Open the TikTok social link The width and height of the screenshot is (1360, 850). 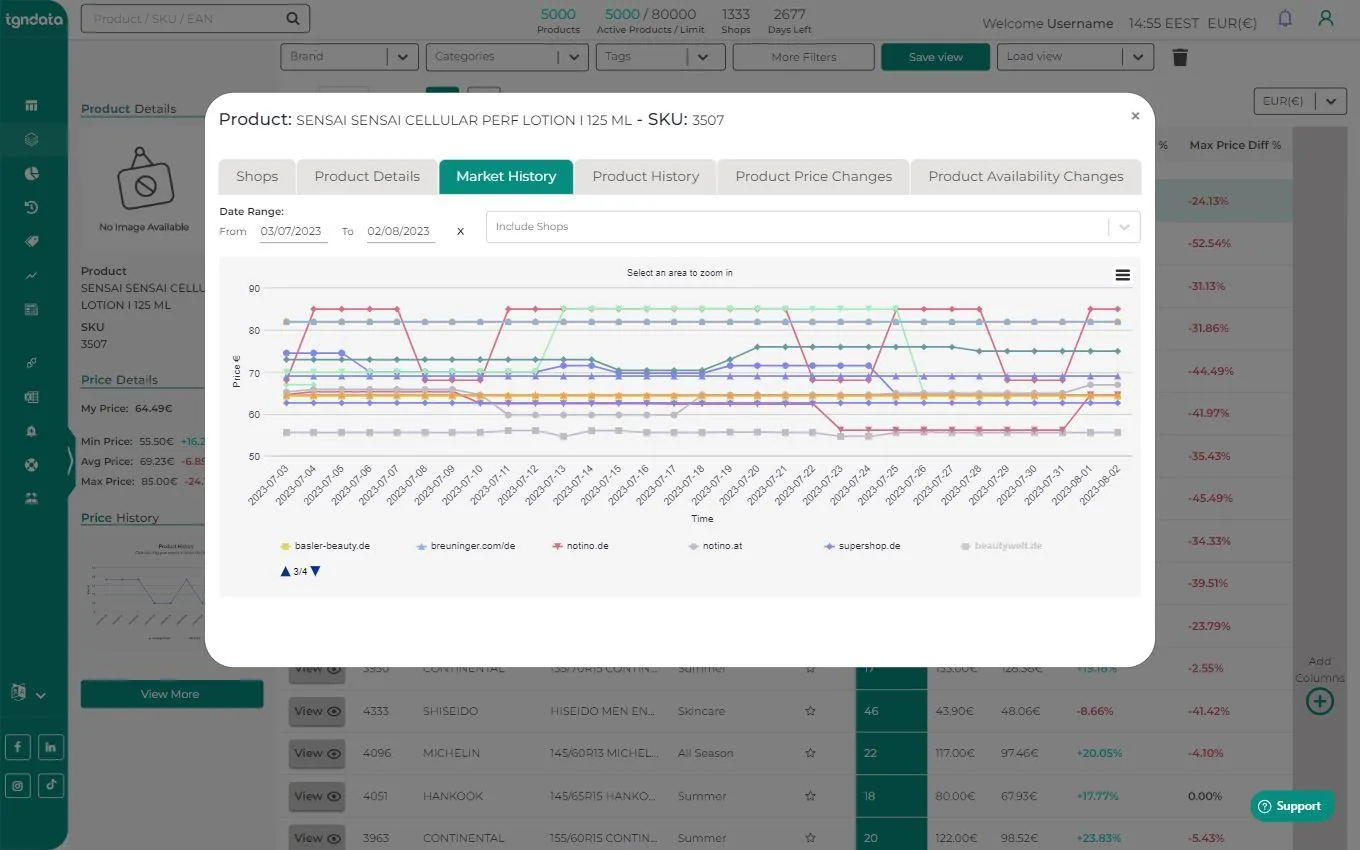pos(51,785)
